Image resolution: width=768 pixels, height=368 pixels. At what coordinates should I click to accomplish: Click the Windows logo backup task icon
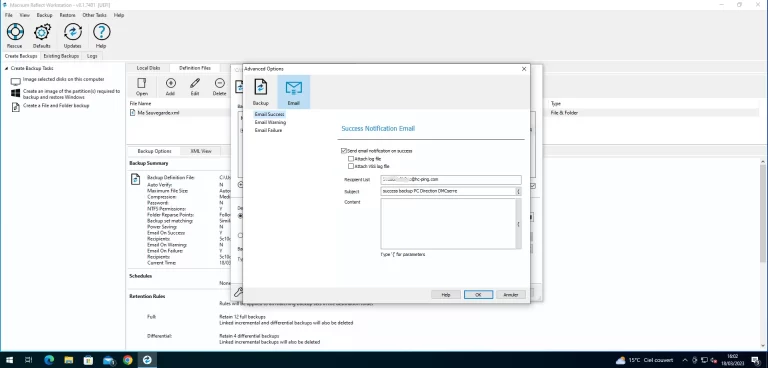(x=16, y=93)
